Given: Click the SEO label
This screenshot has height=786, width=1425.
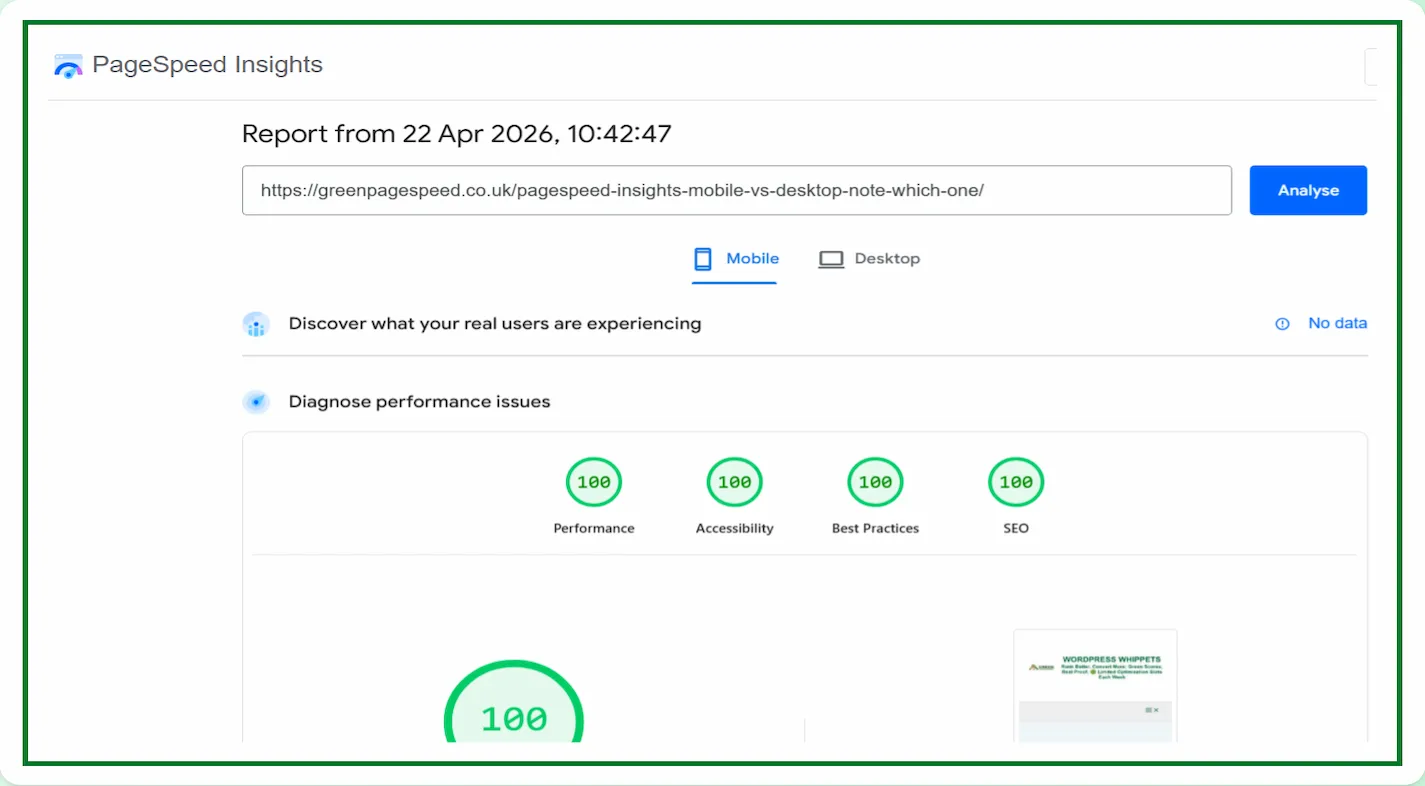Looking at the screenshot, I should click(x=1016, y=528).
